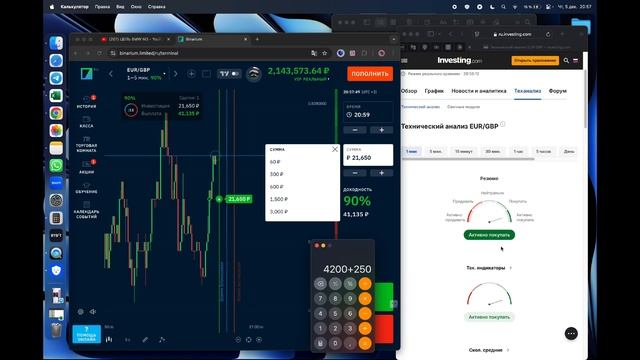Image resolution: width=640 pixels, height=360 pixels.
Task: Click the orange Пополнить button
Action: (x=370, y=74)
